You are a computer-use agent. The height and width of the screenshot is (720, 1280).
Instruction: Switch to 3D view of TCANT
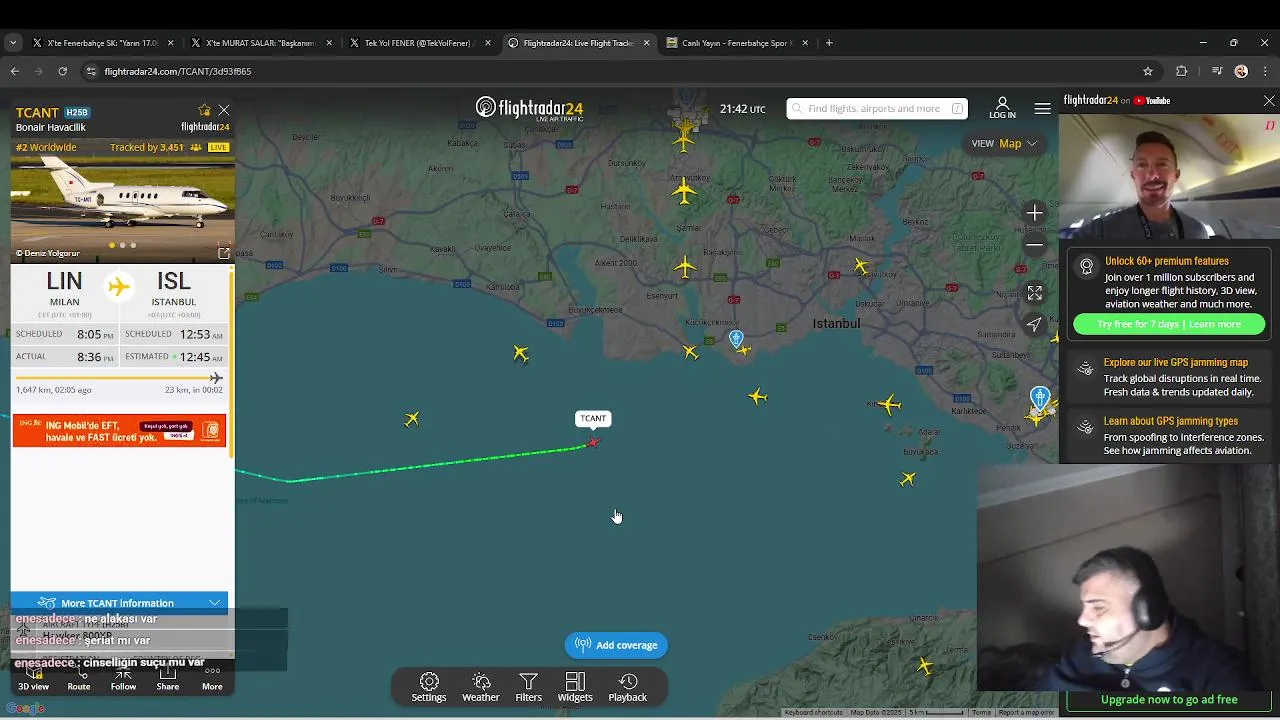pyautogui.click(x=33, y=680)
